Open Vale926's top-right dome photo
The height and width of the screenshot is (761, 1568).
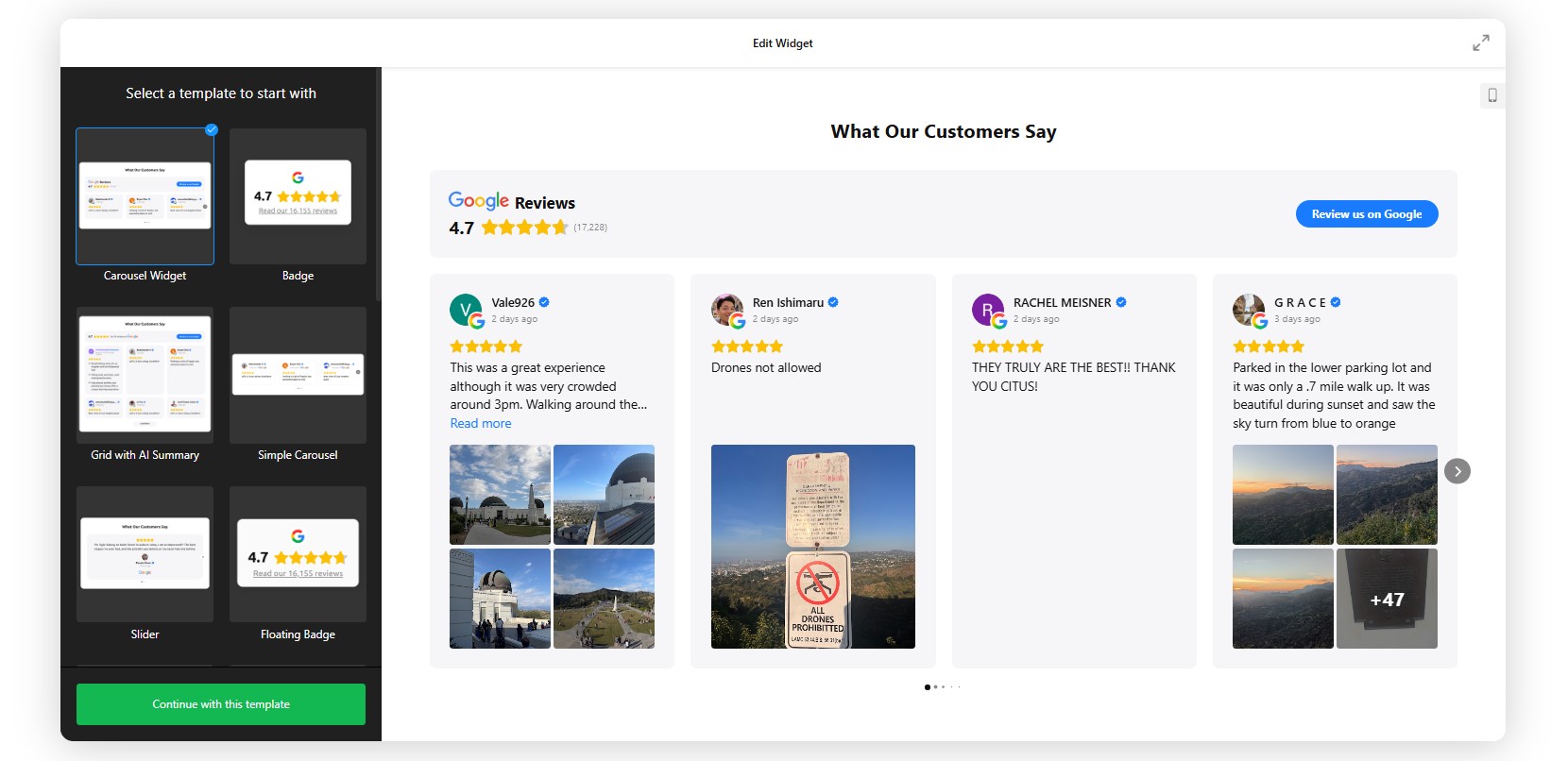(x=604, y=495)
